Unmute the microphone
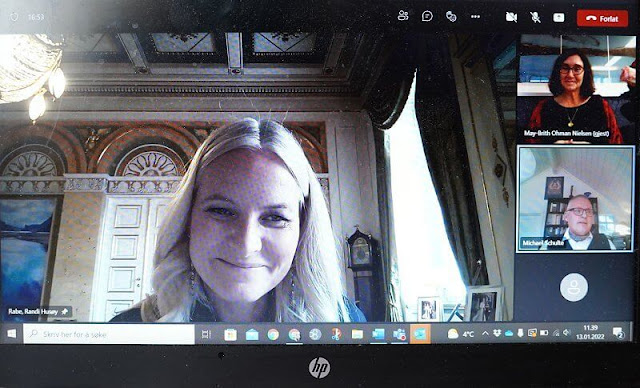 pos(535,17)
